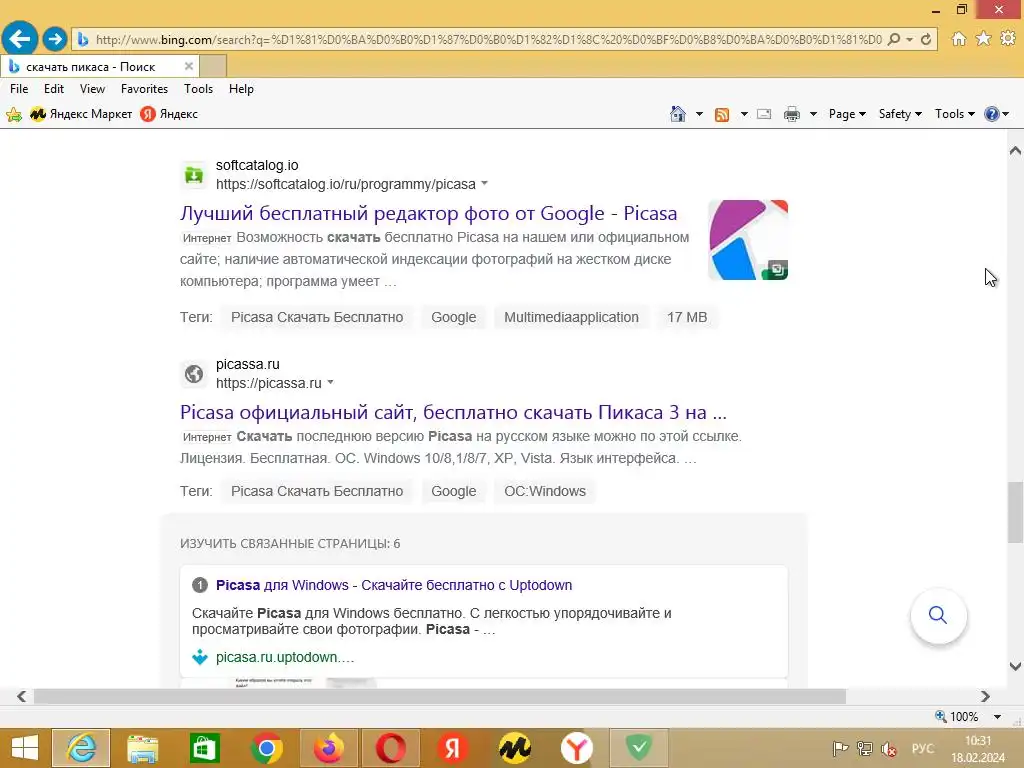Viewport: 1024px width, 768px height.
Task: Open 'Лучший бесплатный редактор фото' result link
Action: (x=428, y=213)
